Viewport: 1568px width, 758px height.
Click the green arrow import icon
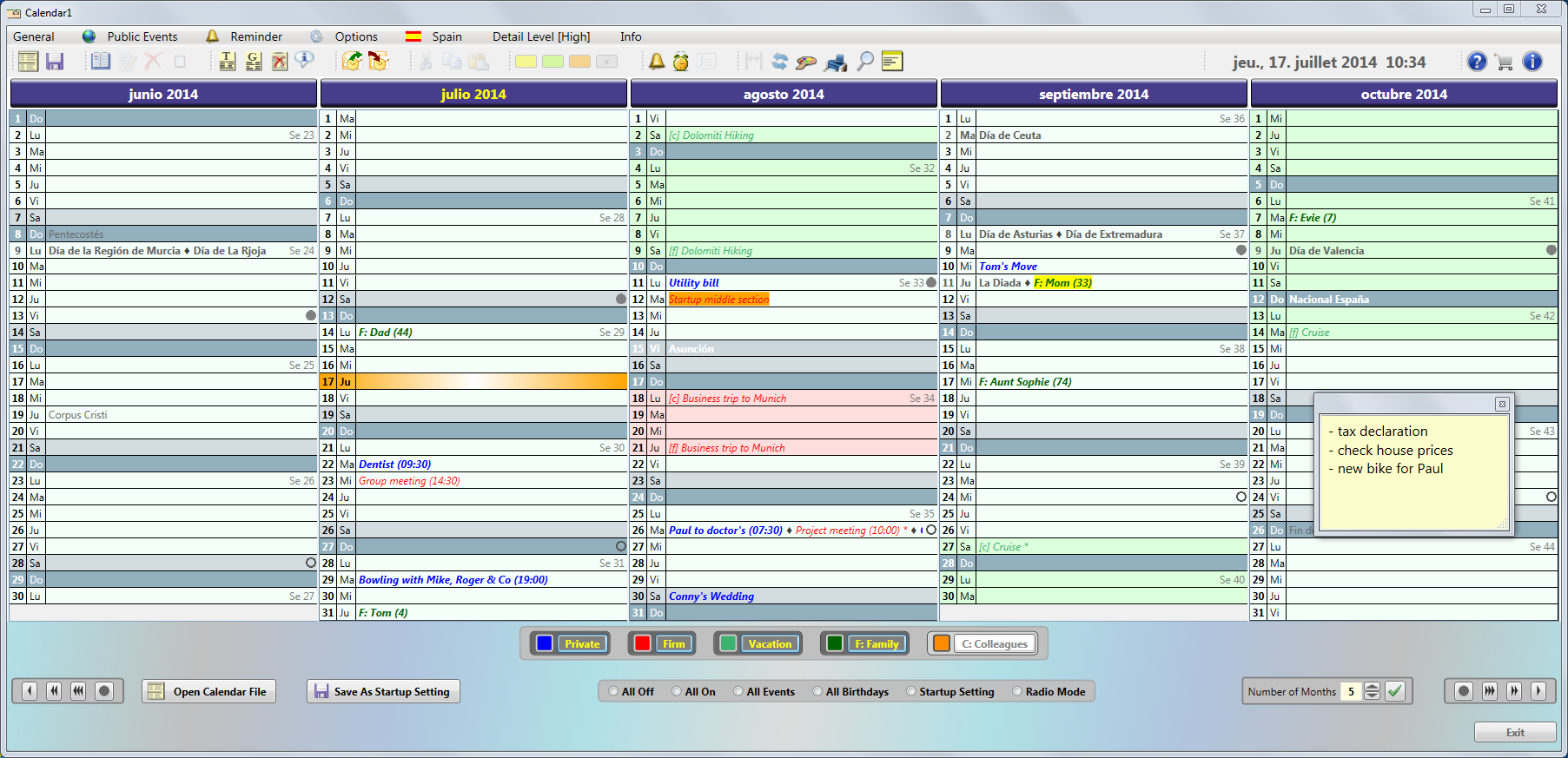coord(352,62)
